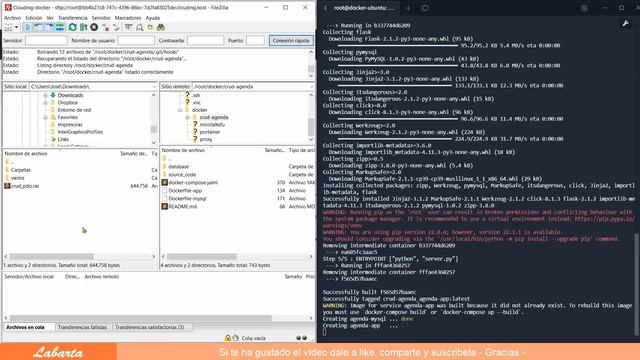Select docker-compose.yaml in remote list

pyautogui.click(x=193, y=182)
